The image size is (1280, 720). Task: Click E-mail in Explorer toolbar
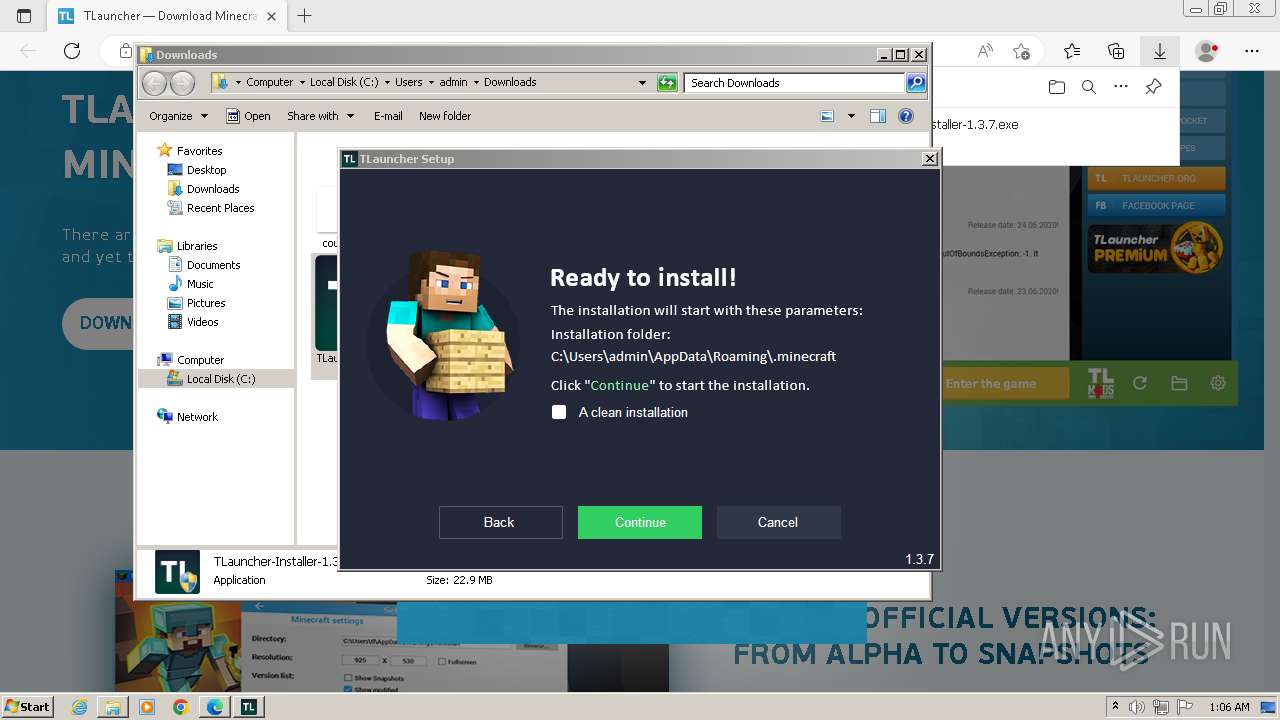388,116
